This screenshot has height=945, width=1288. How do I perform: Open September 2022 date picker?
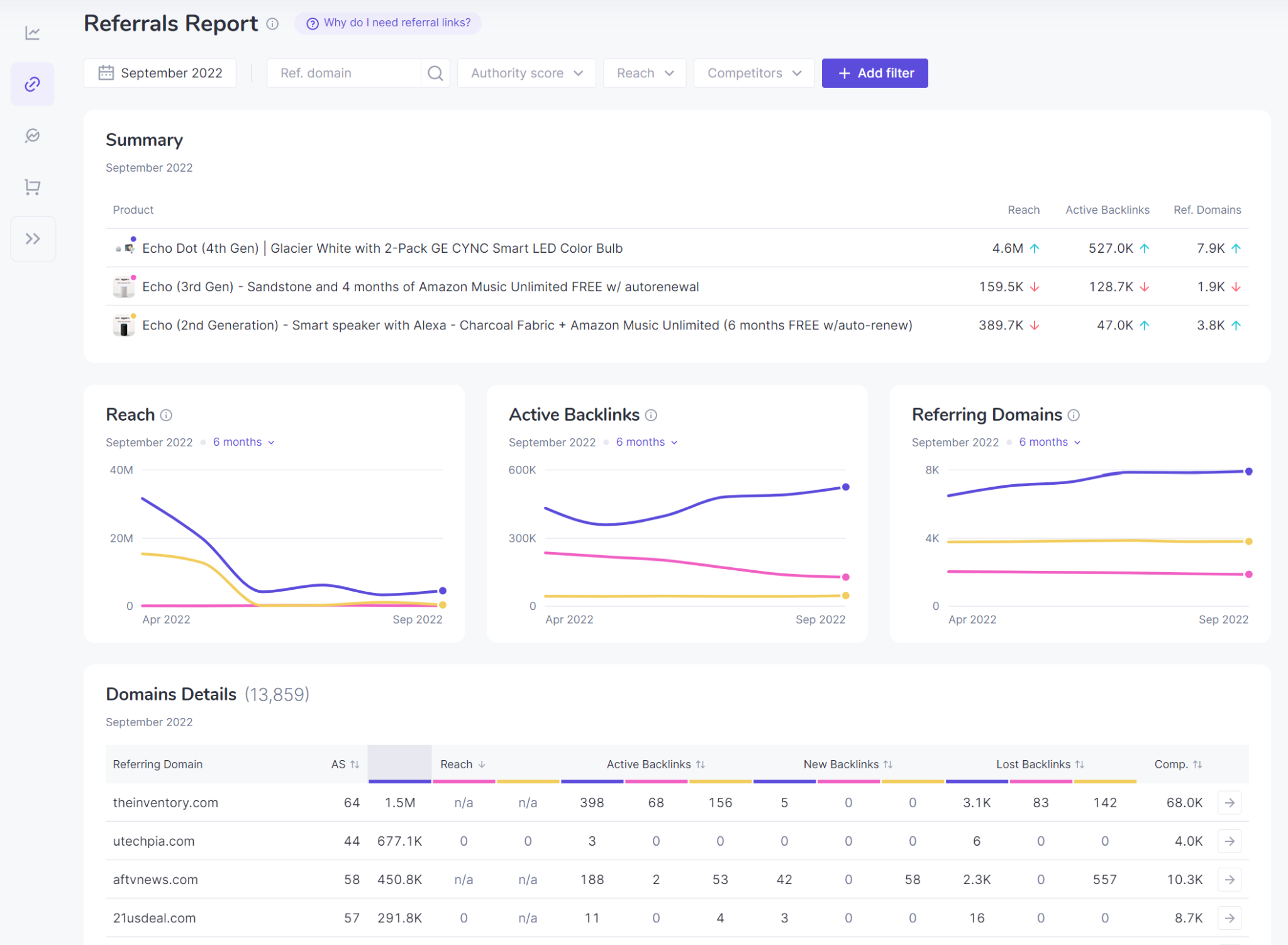pos(160,74)
